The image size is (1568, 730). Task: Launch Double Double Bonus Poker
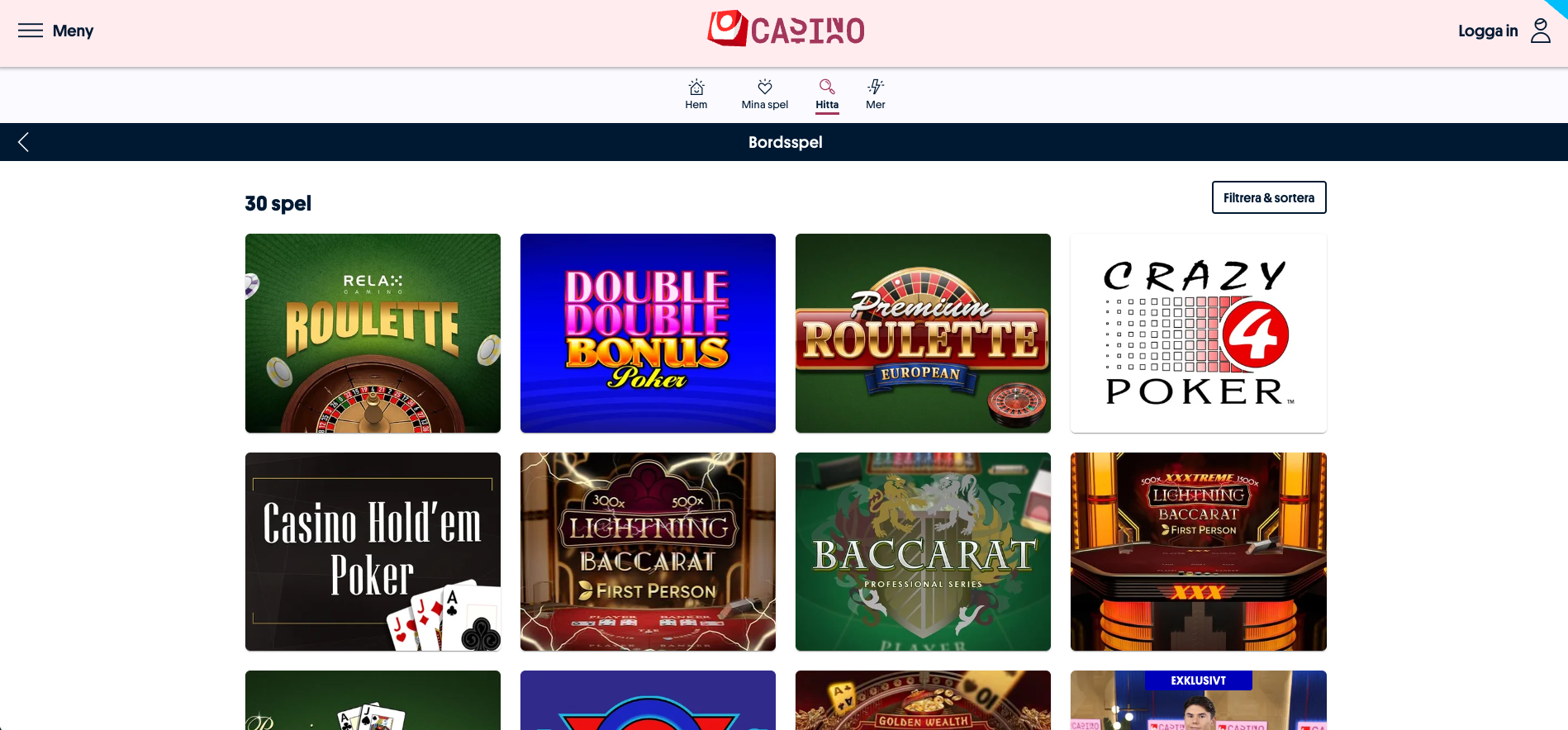(x=648, y=333)
